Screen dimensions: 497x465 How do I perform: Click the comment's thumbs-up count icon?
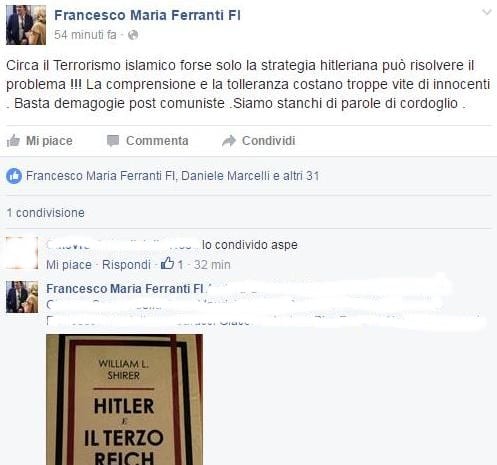[167, 263]
